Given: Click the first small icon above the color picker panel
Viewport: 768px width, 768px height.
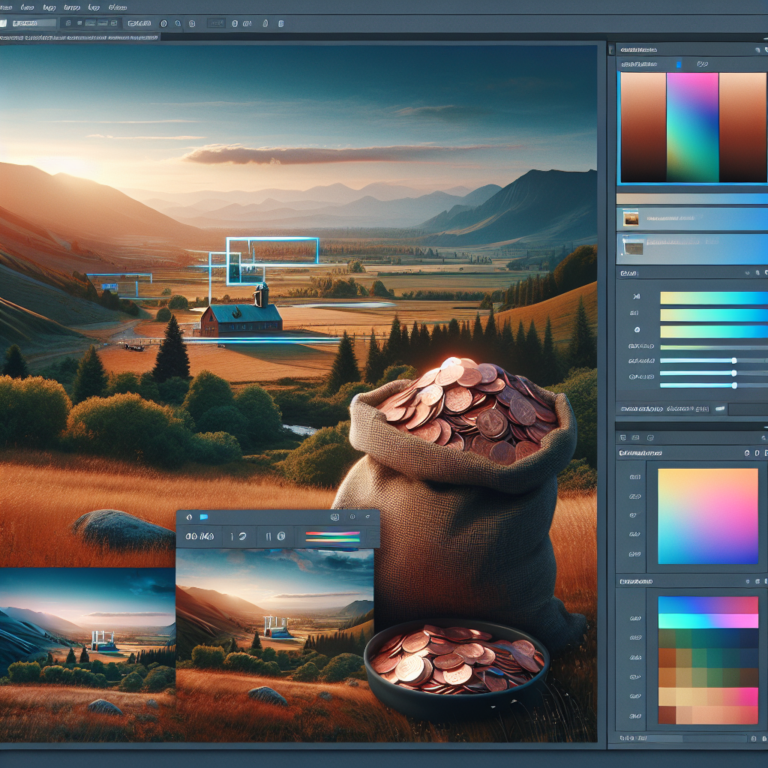Looking at the screenshot, I should point(623,437).
